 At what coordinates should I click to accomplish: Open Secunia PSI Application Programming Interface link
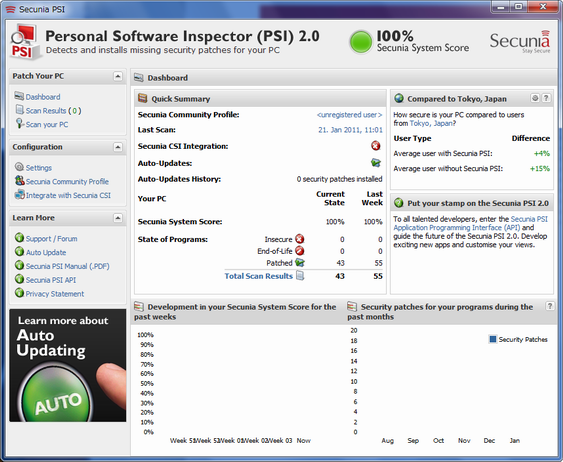[x=470, y=223]
